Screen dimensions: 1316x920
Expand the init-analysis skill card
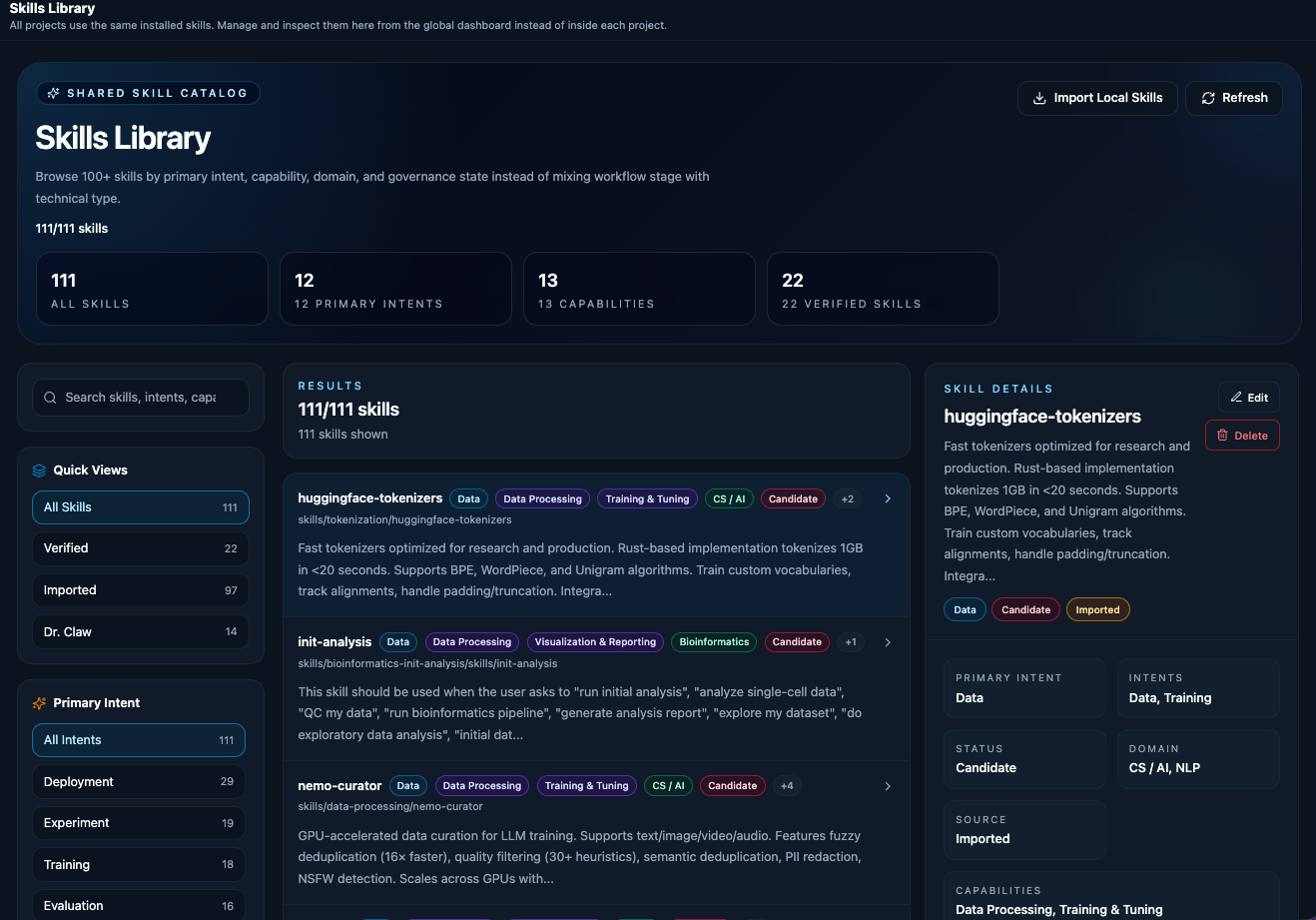(887, 642)
